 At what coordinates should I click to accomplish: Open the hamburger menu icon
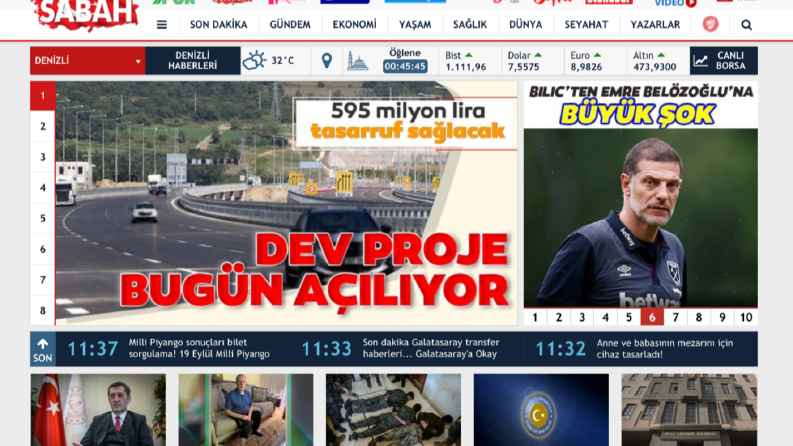(x=162, y=24)
